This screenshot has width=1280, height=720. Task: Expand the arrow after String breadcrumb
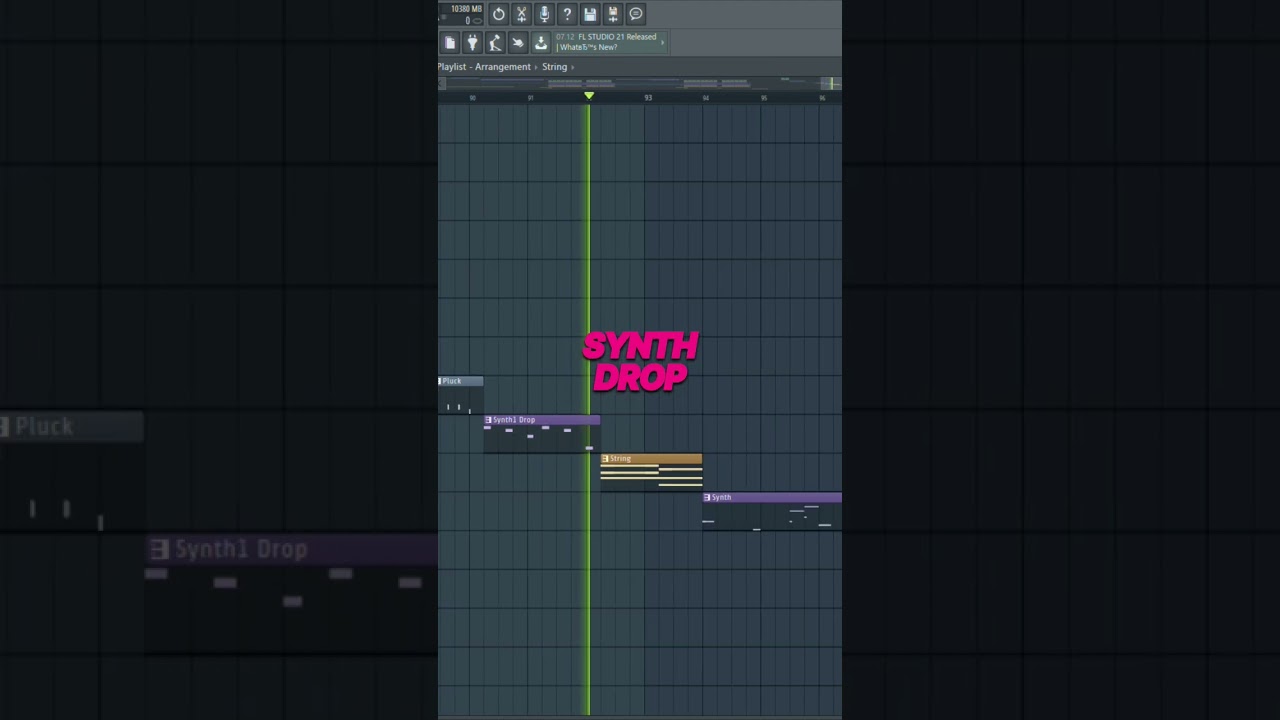point(573,67)
